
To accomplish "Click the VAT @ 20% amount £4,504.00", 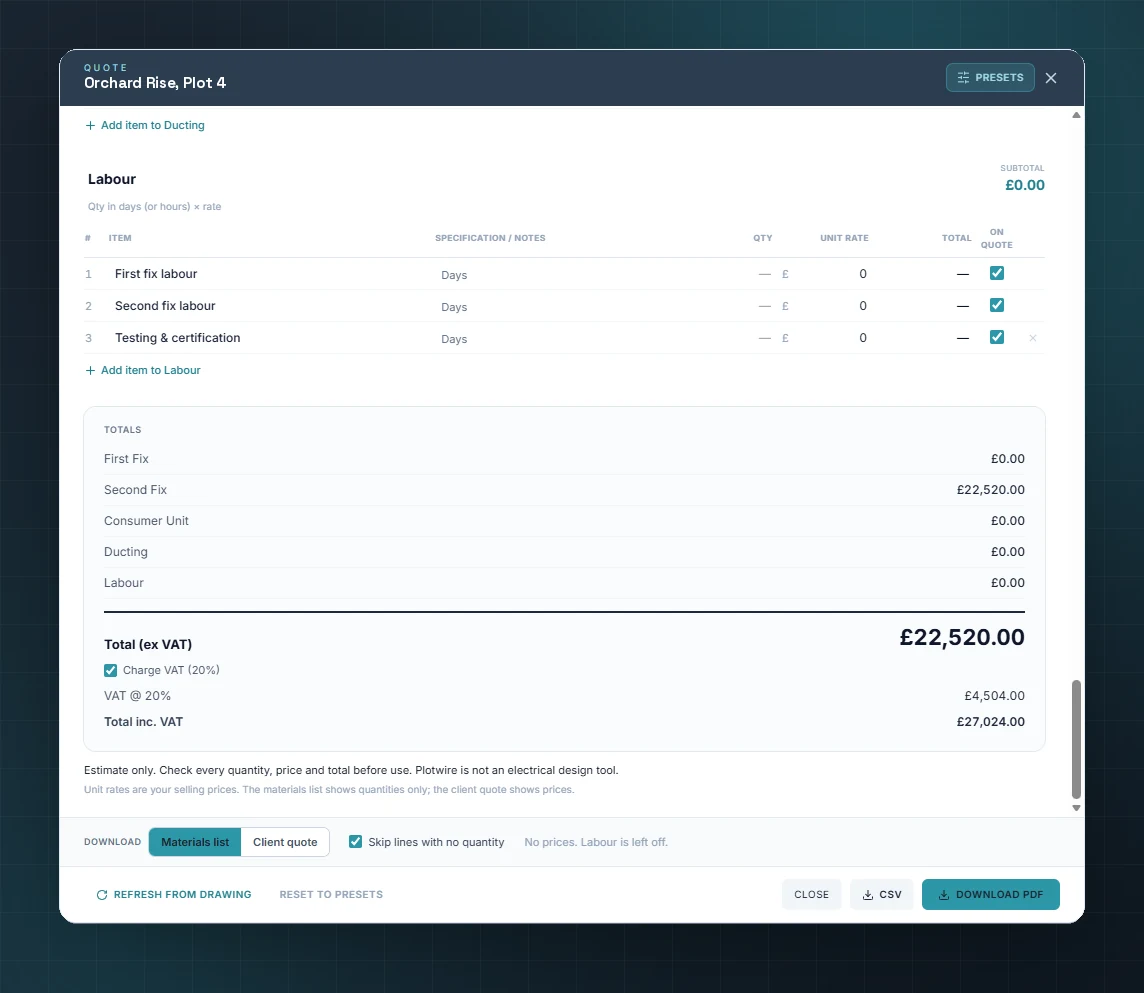I will (994, 696).
